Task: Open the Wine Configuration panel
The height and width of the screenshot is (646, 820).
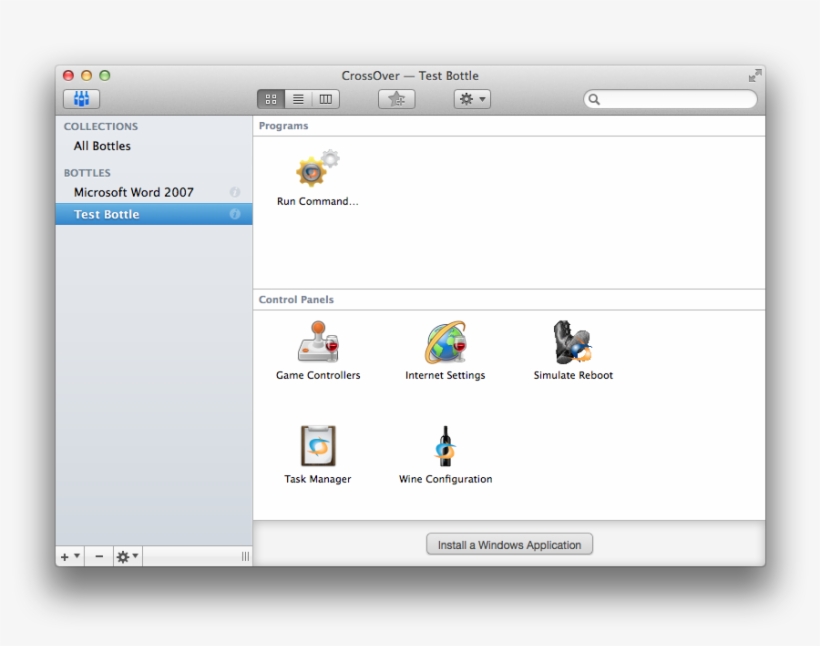Action: pos(445,447)
